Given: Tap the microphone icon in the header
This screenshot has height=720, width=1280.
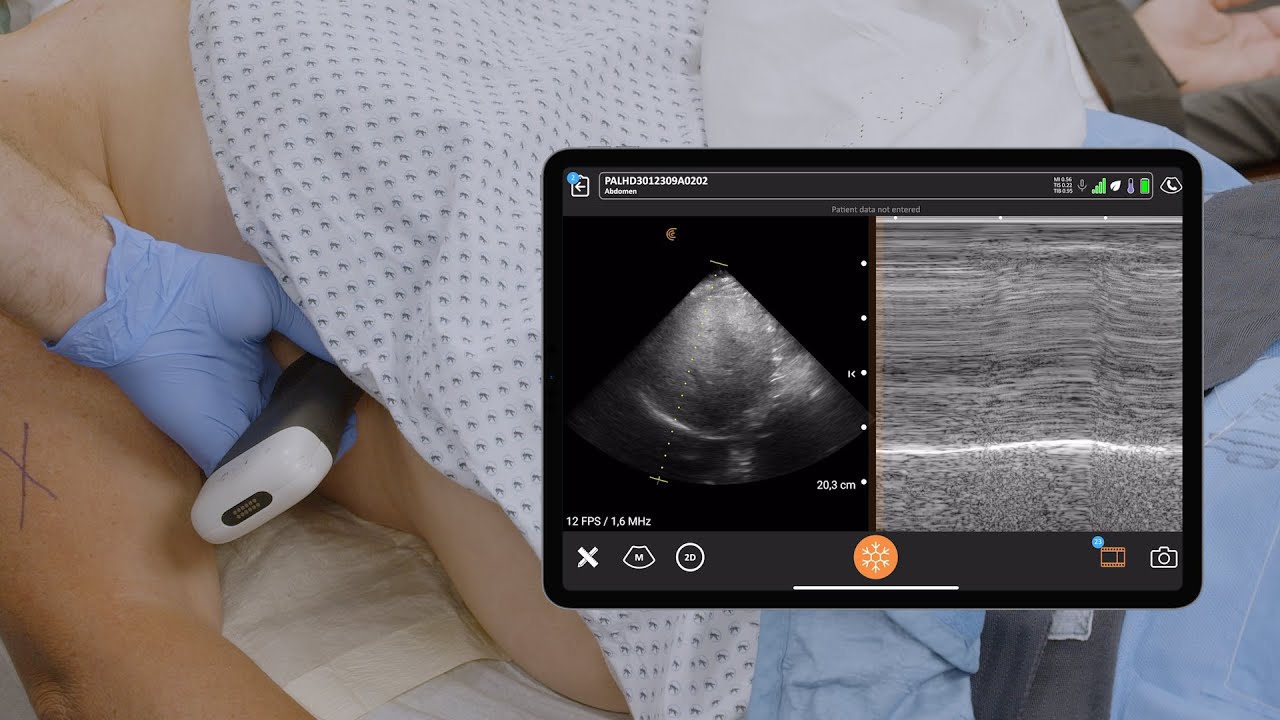Looking at the screenshot, I should (x=1082, y=186).
